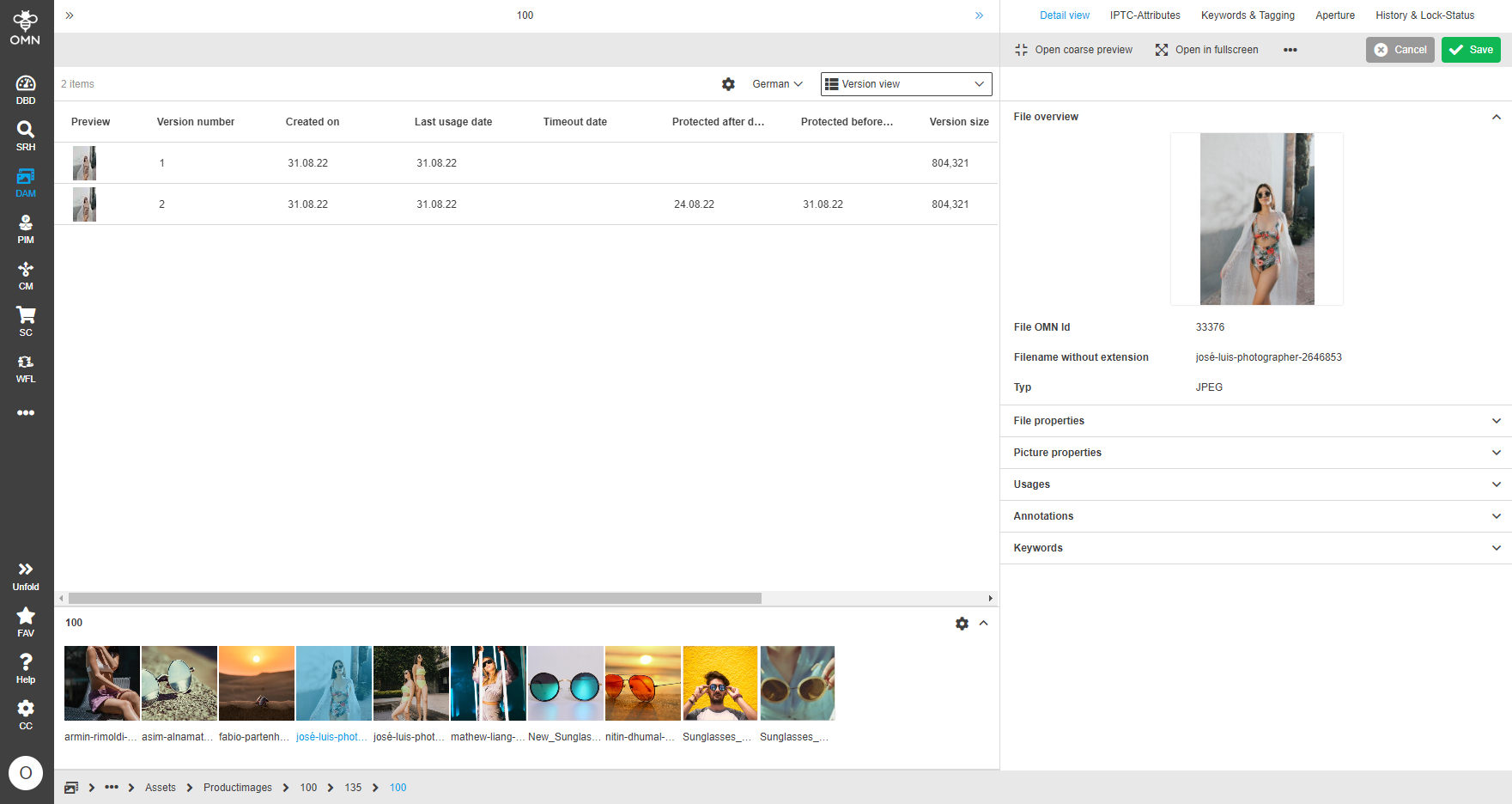Open the Version view selector
The height and width of the screenshot is (804, 1512).
(905, 83)
